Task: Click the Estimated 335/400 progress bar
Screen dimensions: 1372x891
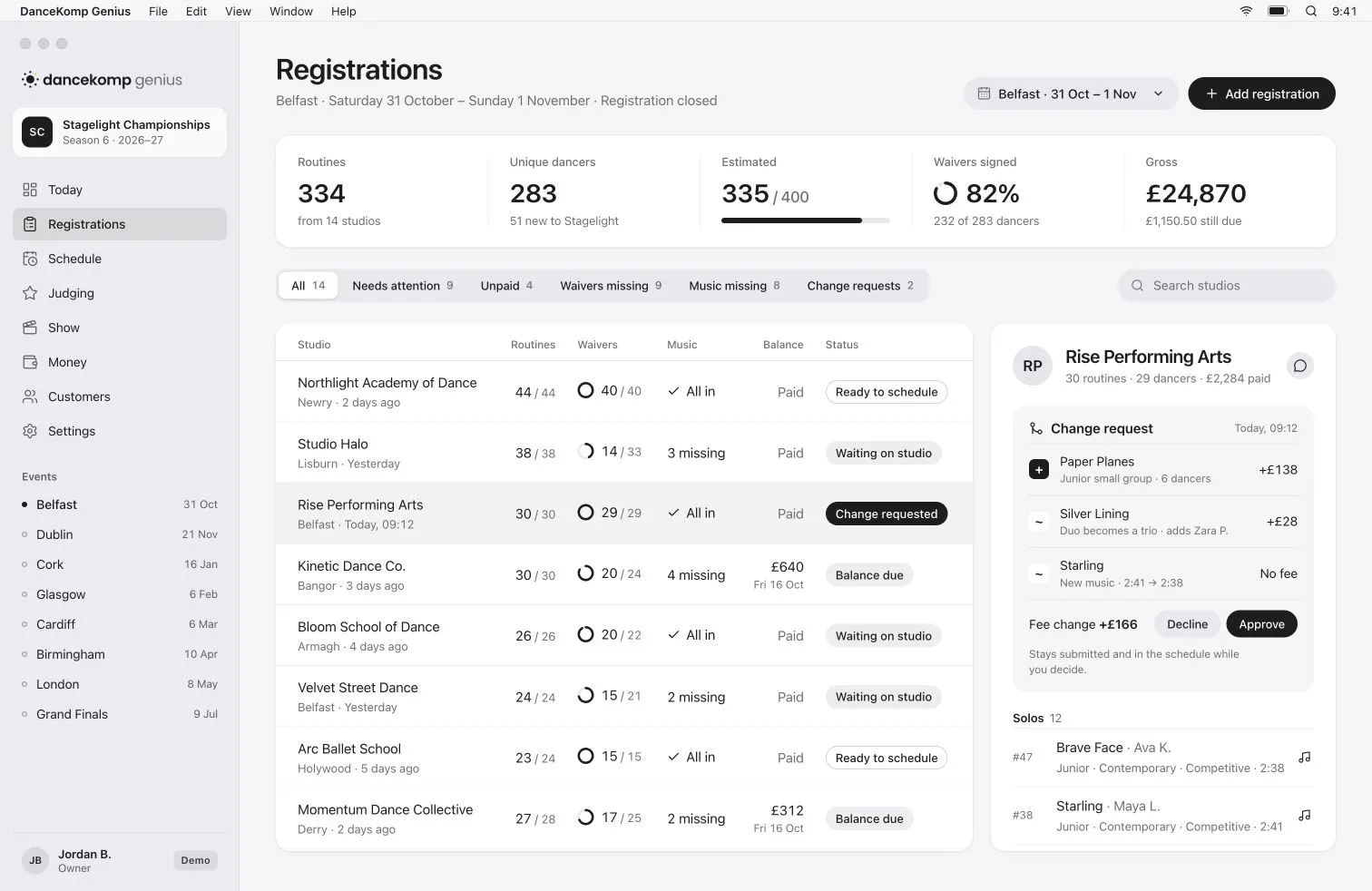Action: click(805, 220)
